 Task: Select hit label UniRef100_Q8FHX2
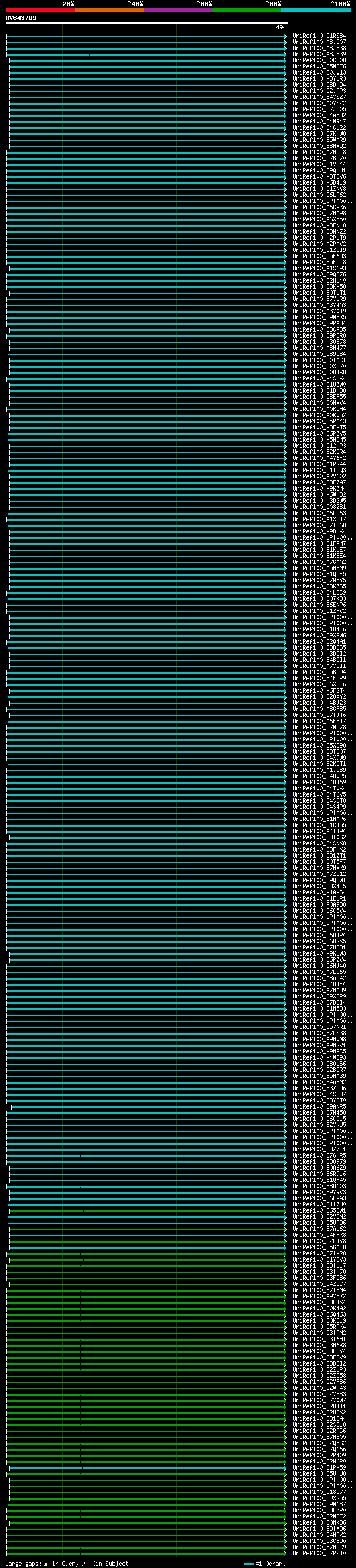click(319, 850)
